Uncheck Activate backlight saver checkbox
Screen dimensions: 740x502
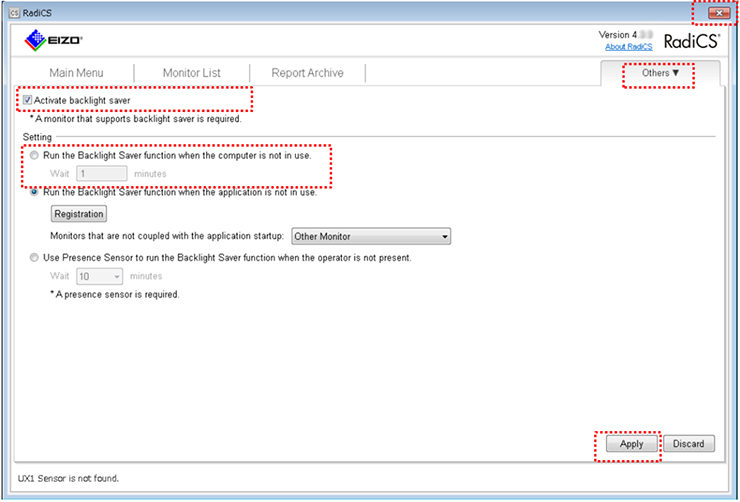(x=27, y=100)
